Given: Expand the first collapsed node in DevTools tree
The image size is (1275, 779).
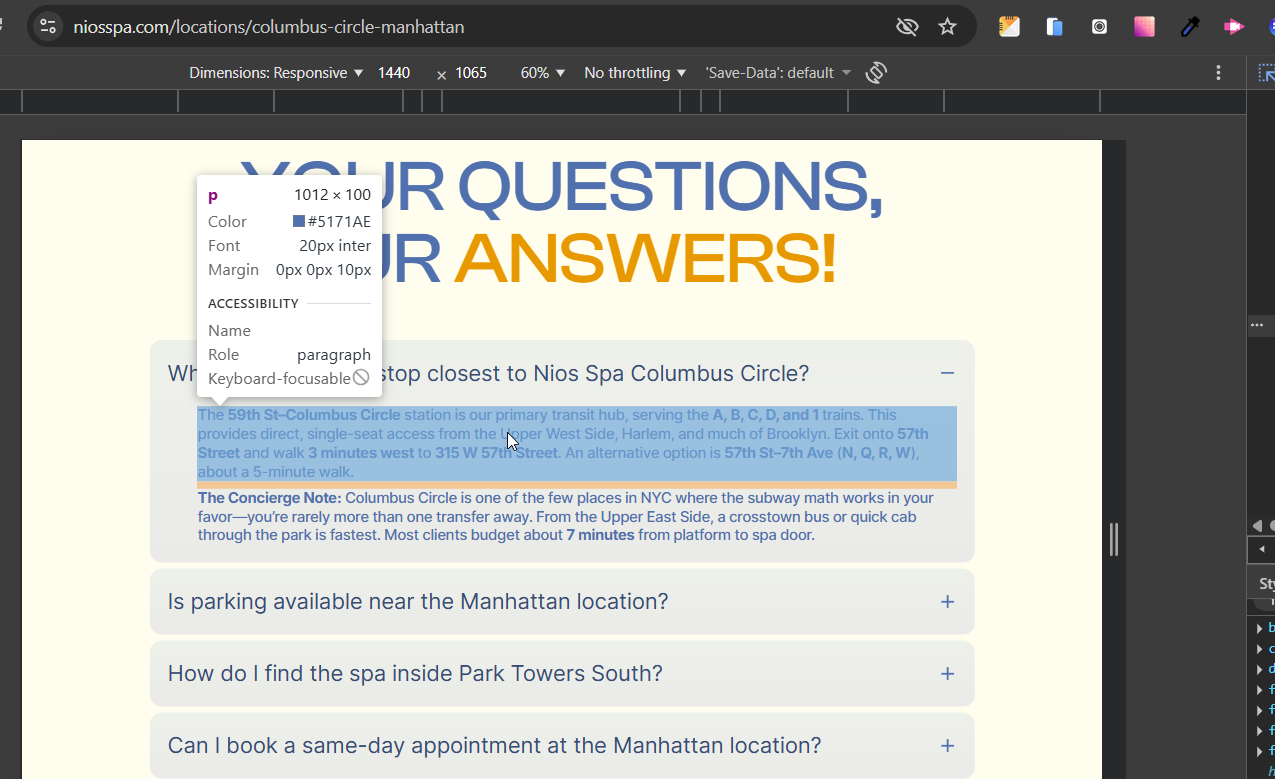Looking at the screenshot, I should coord(1259,628).
